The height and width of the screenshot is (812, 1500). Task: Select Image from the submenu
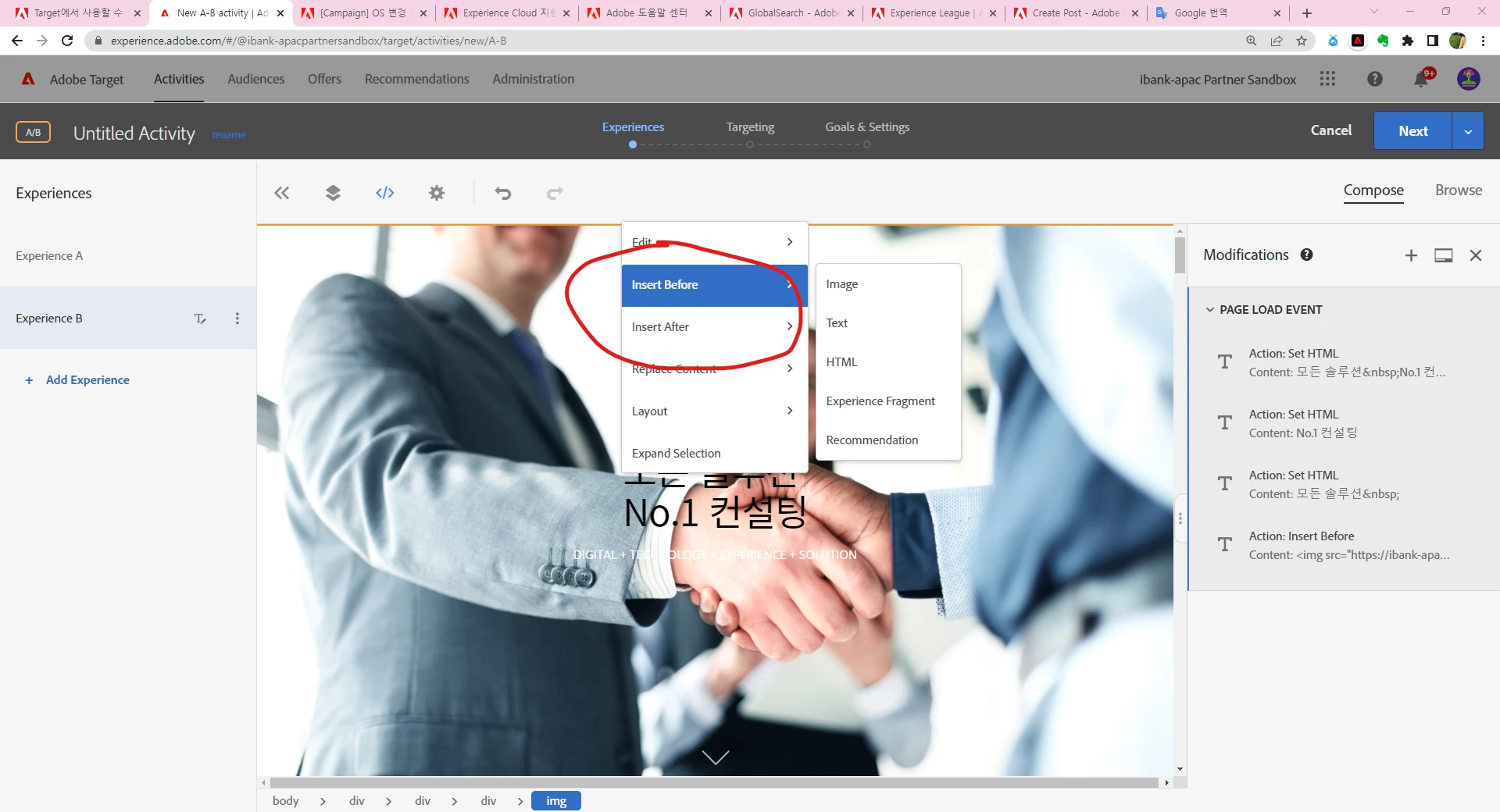888,284
